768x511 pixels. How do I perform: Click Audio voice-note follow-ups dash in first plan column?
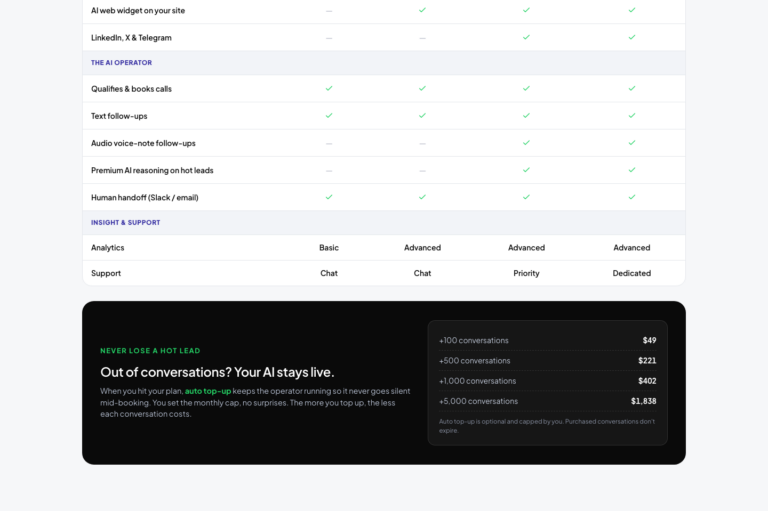(x=329, y=144)
